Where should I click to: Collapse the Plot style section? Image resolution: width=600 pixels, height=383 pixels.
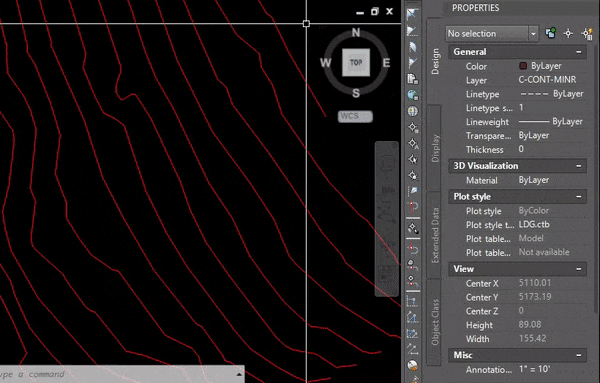point(579,197)
